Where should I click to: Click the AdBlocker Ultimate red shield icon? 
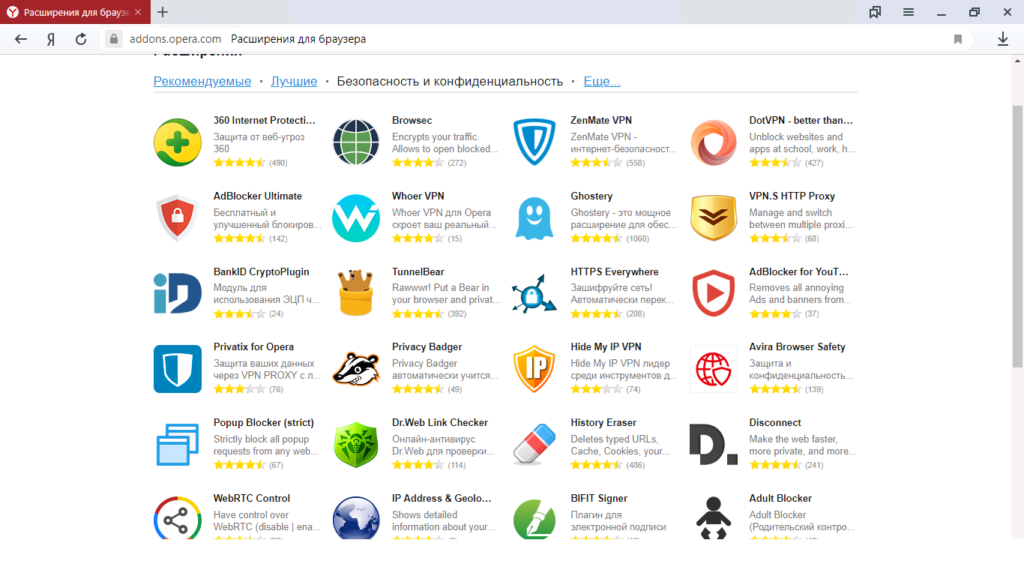click(x=178, y=218)
